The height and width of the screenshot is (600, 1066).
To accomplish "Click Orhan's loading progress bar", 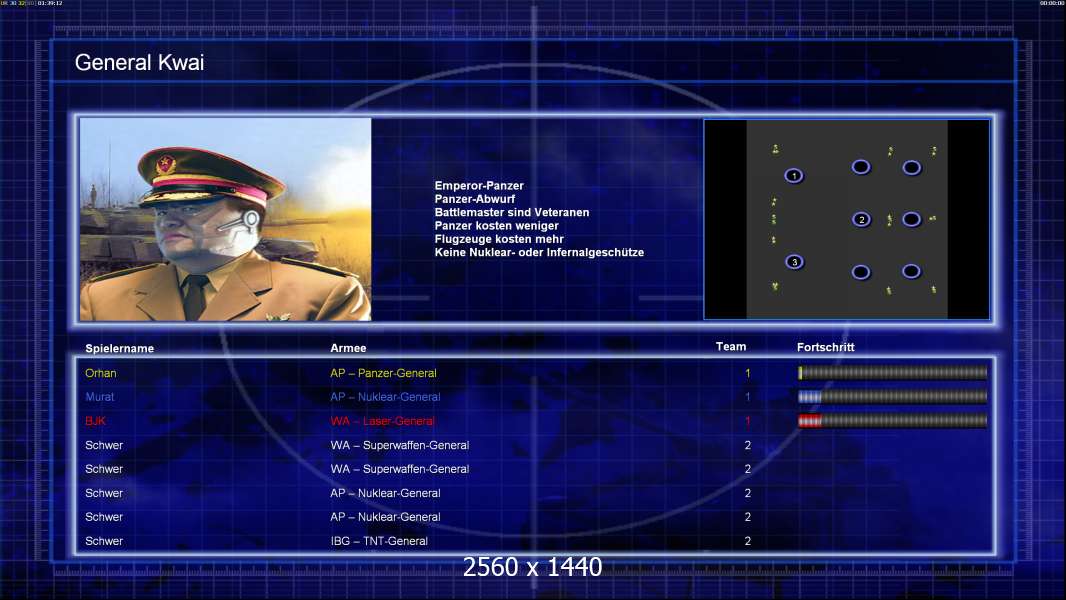I will click(893, 372).
